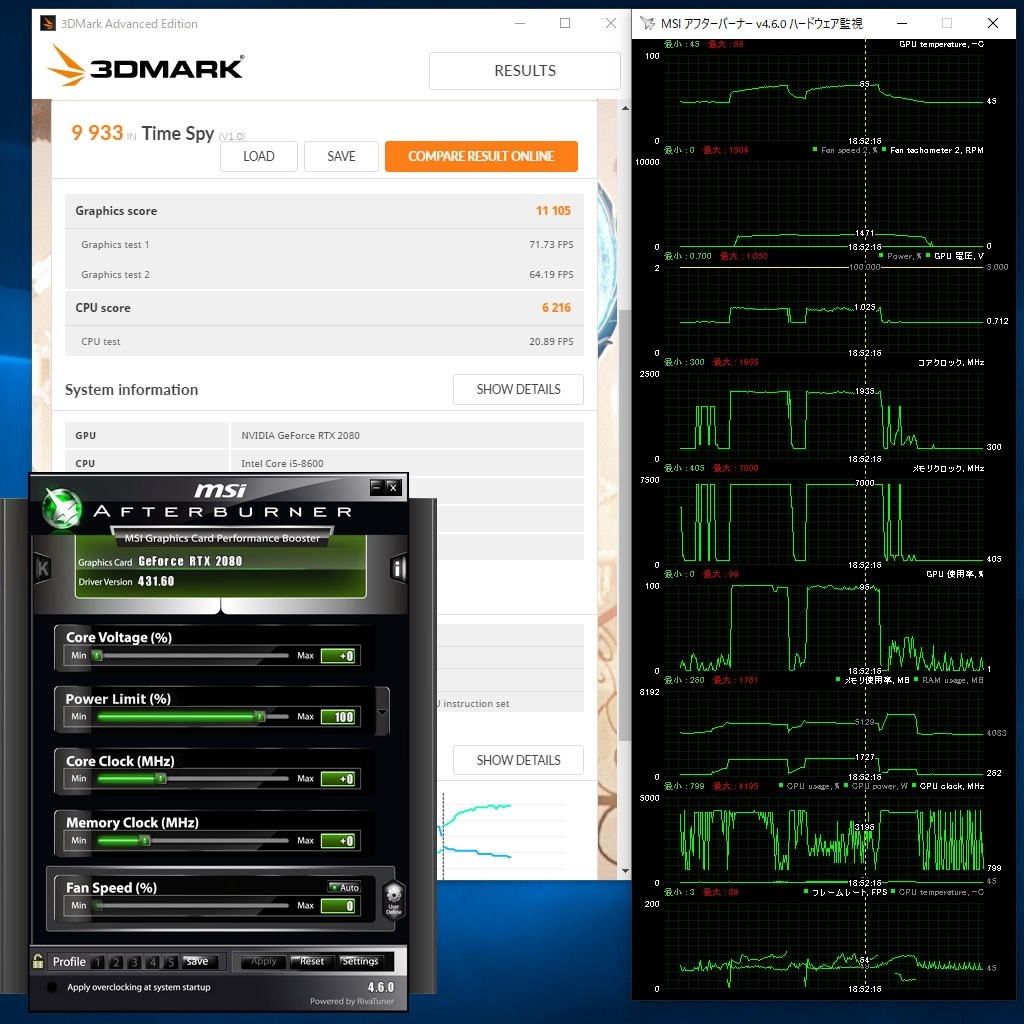Open Afterburner Settings
The width and height of the screenshot is (1024, 1024).
[x=360, y=961]
